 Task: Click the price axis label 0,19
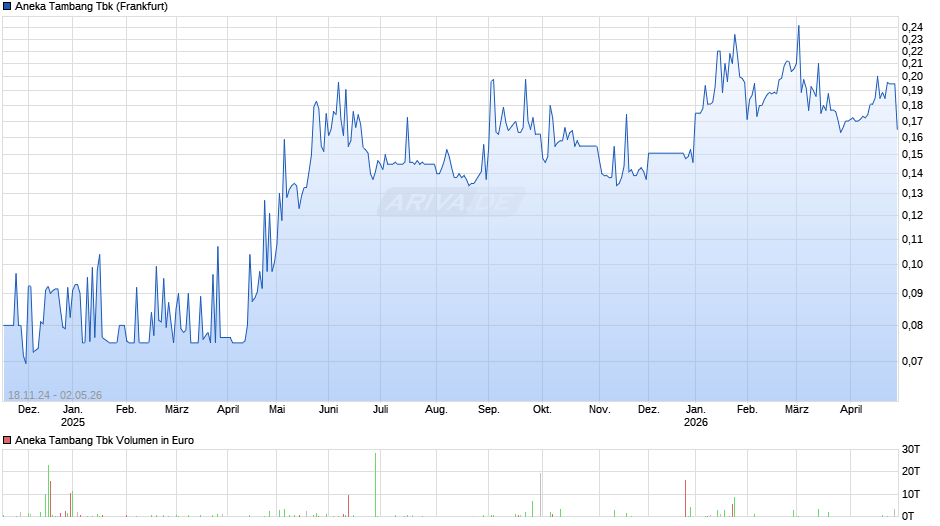912,91
